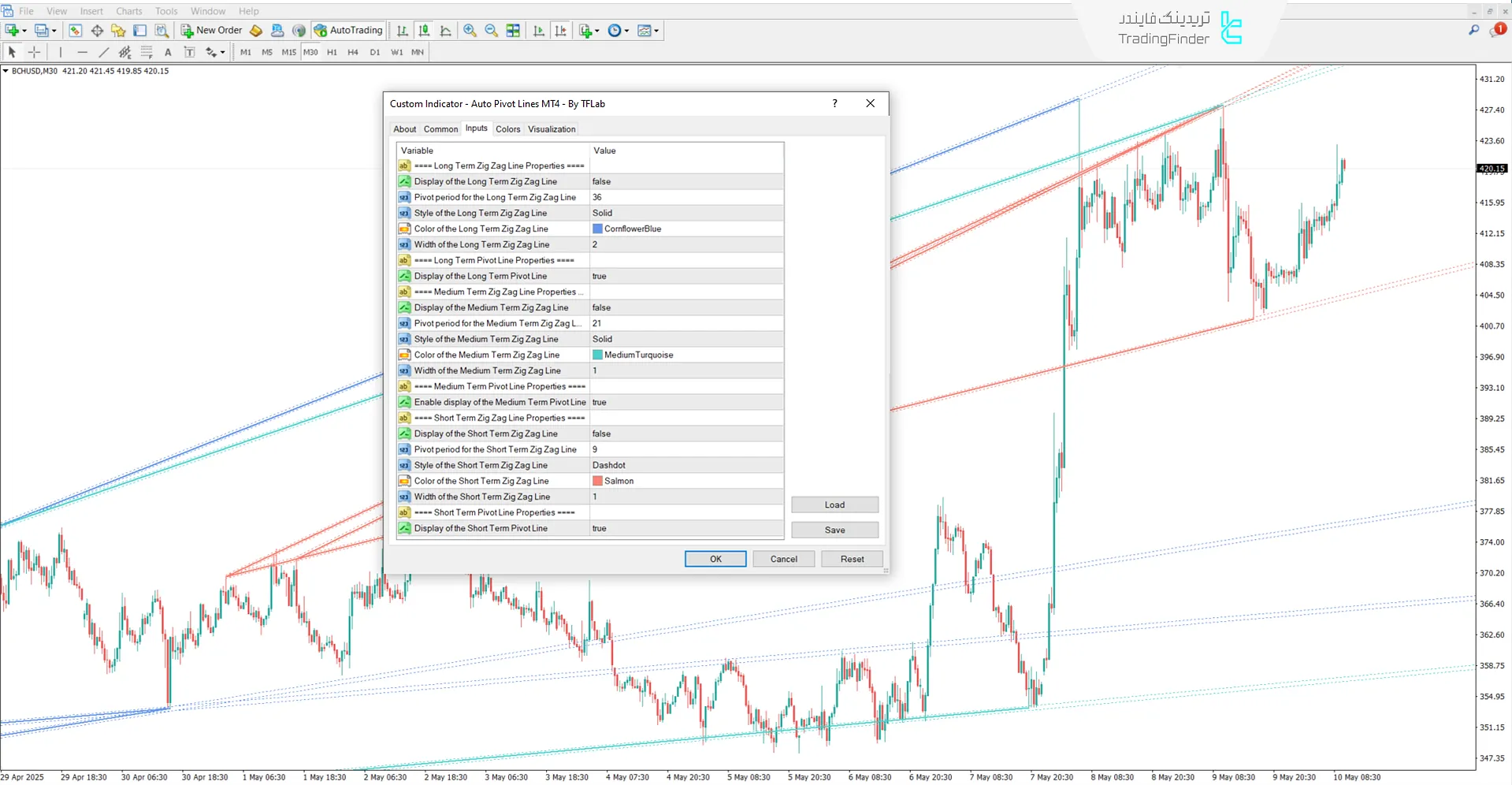The width and height of the screenshot is (1512, 785).
Task: Select the Crosshair tool
Action: pyautogui.click(x=34, y=52)
